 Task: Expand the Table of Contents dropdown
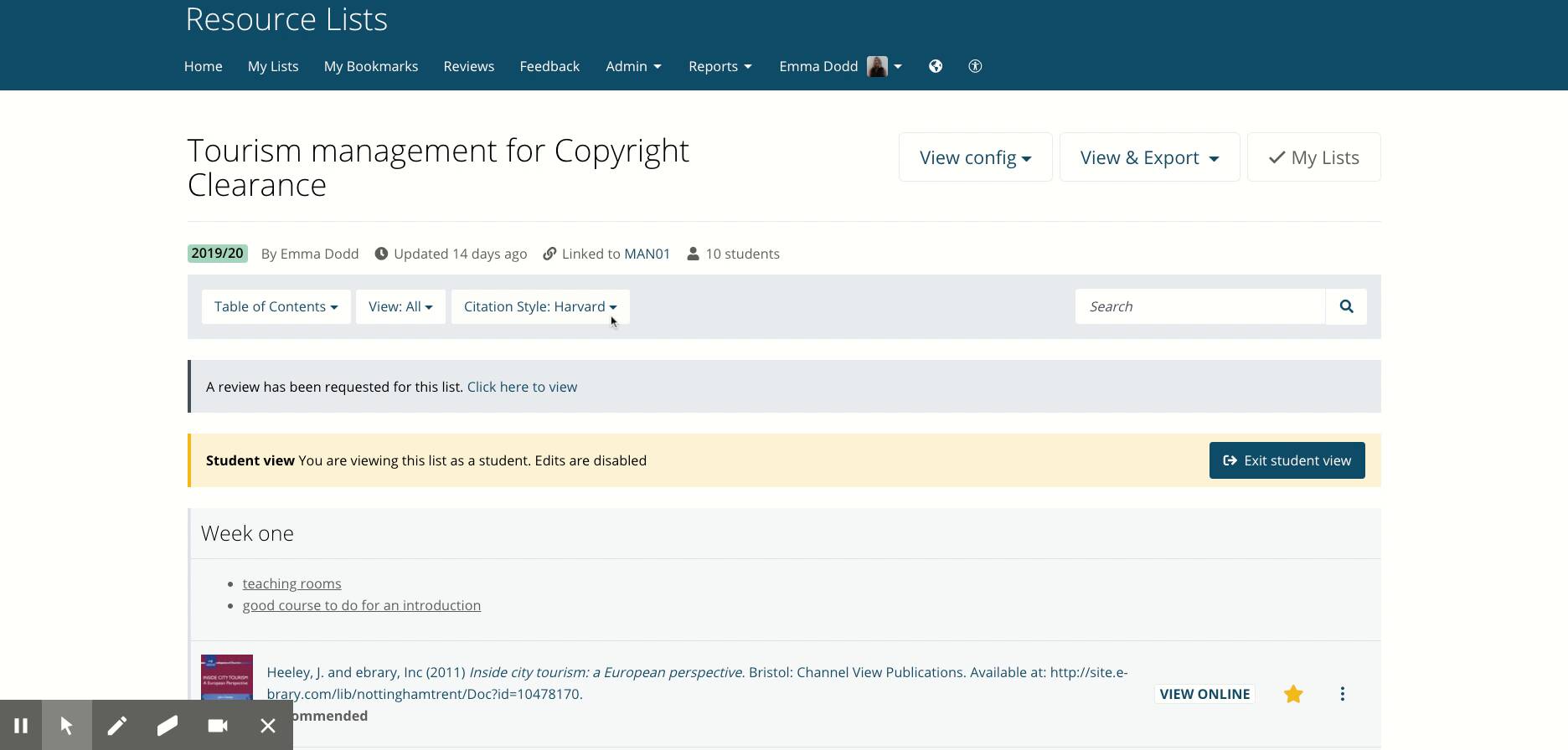click(276, 306)
